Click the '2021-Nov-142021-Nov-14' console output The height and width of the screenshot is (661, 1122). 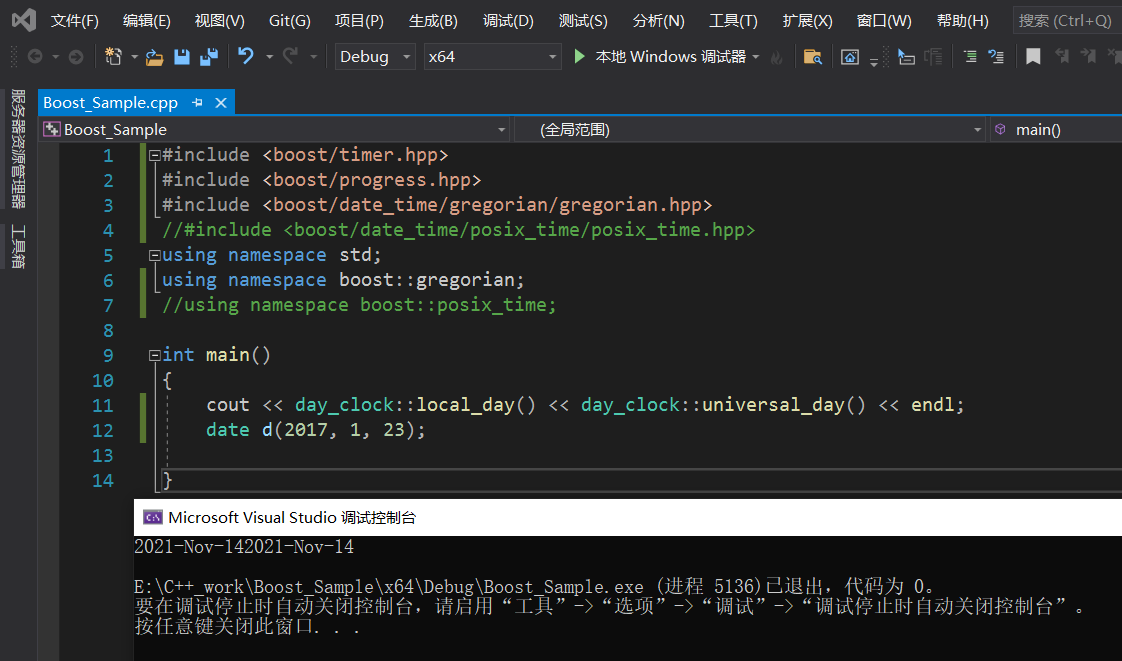point(244,547)
